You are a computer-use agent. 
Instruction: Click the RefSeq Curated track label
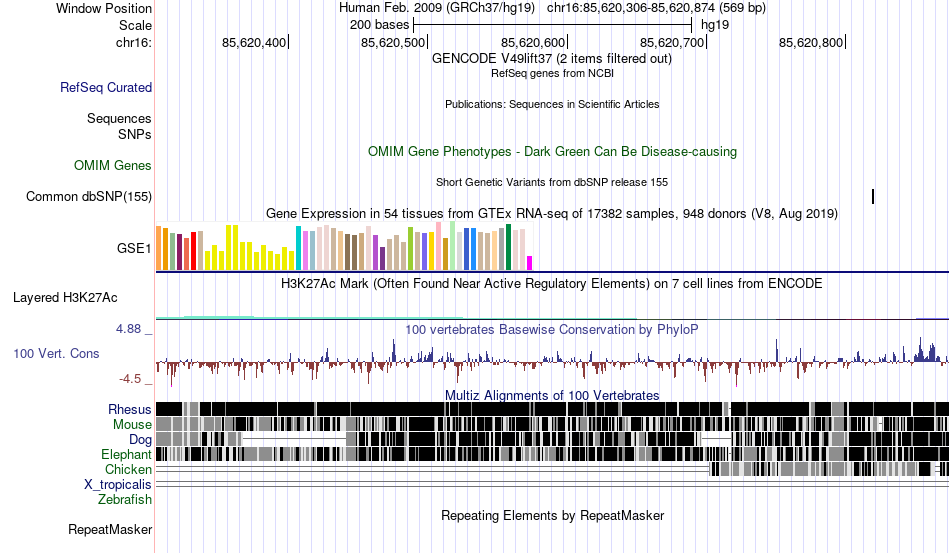coord(105,87)
